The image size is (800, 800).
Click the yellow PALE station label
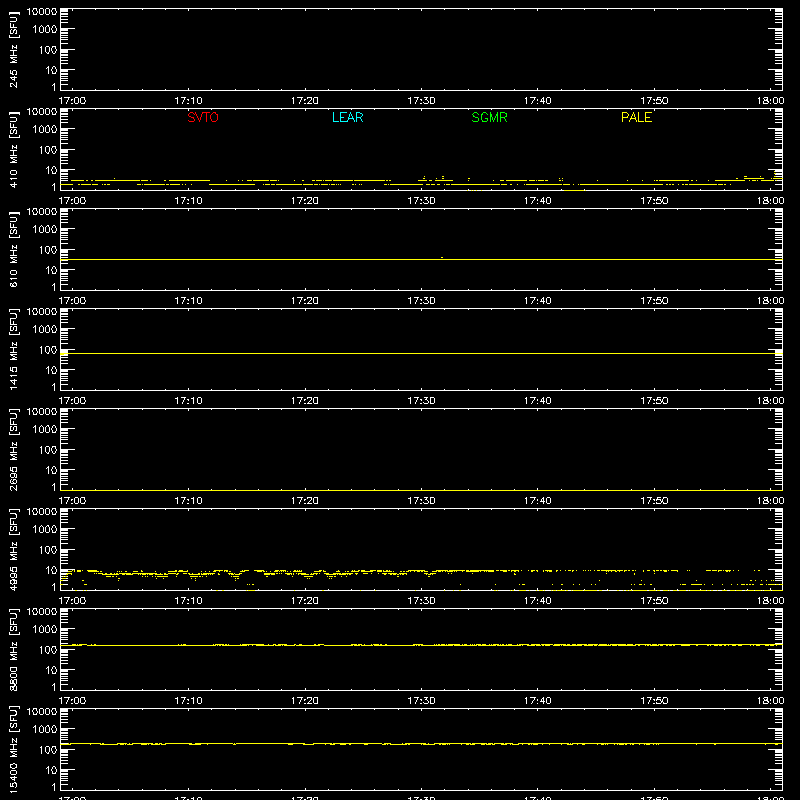[636, 117]
